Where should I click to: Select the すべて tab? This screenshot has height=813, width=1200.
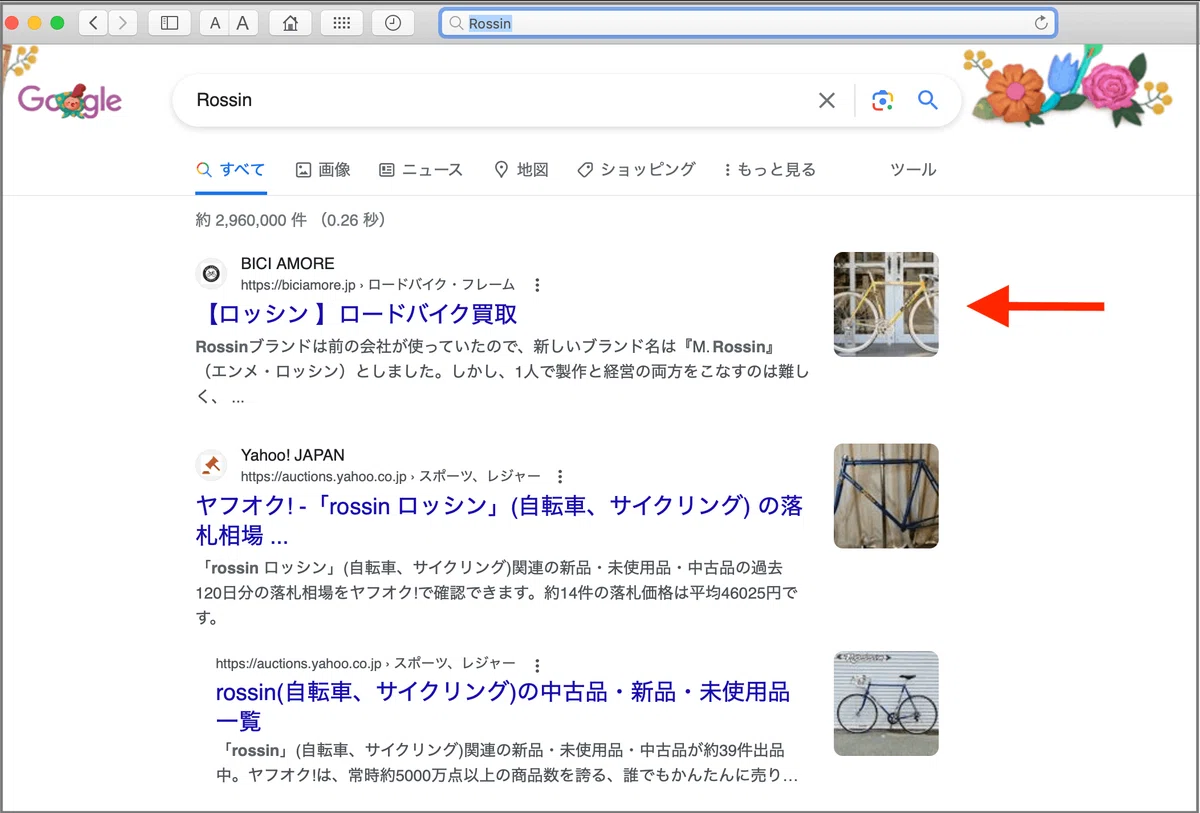231,170
